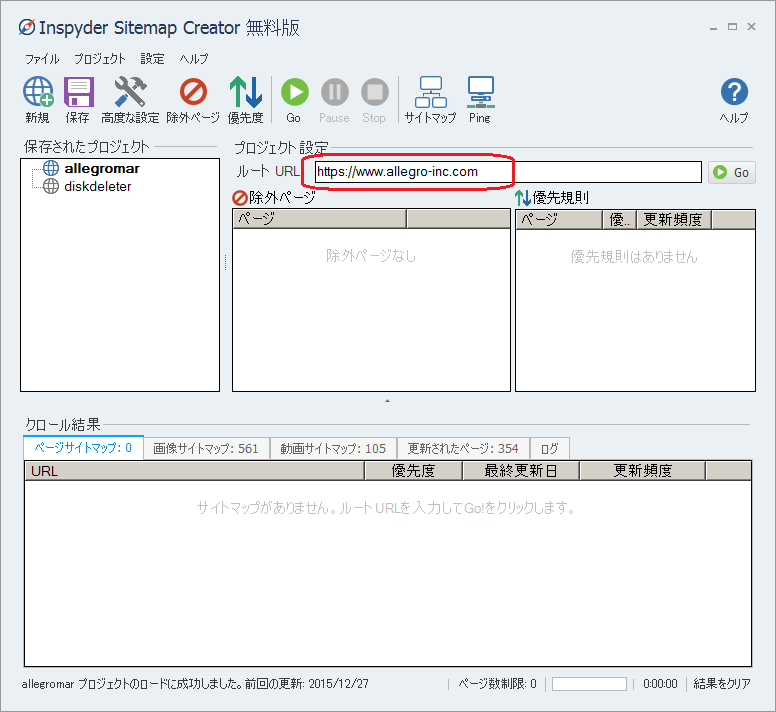This screenshot has height=712, width=776.
Task: Click ページ header in 優先規則 list
Action: click(x=559, y=219)
